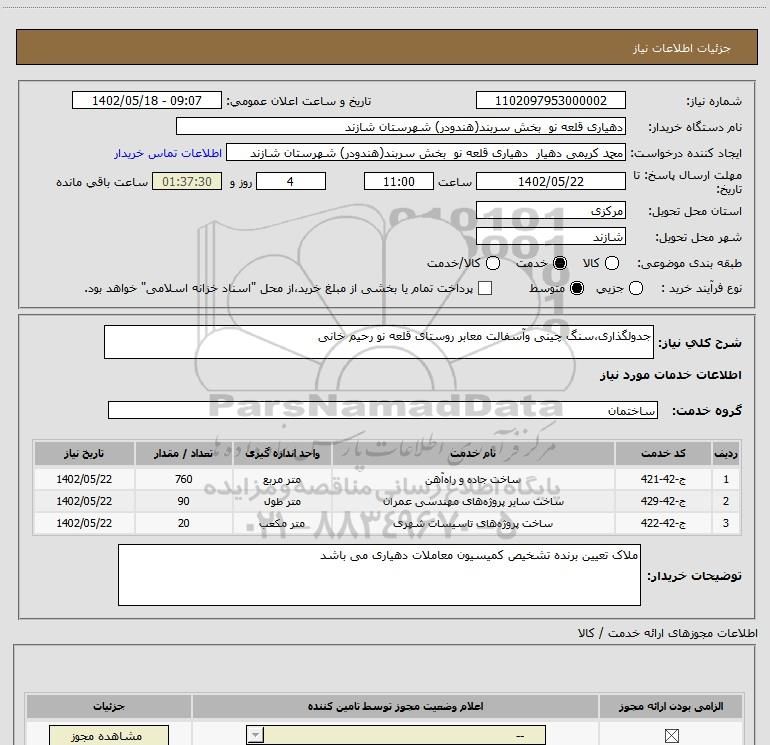770x745 pixels.
Task: Click unit cell متر مکعب
Action: [x=282, y=524]
